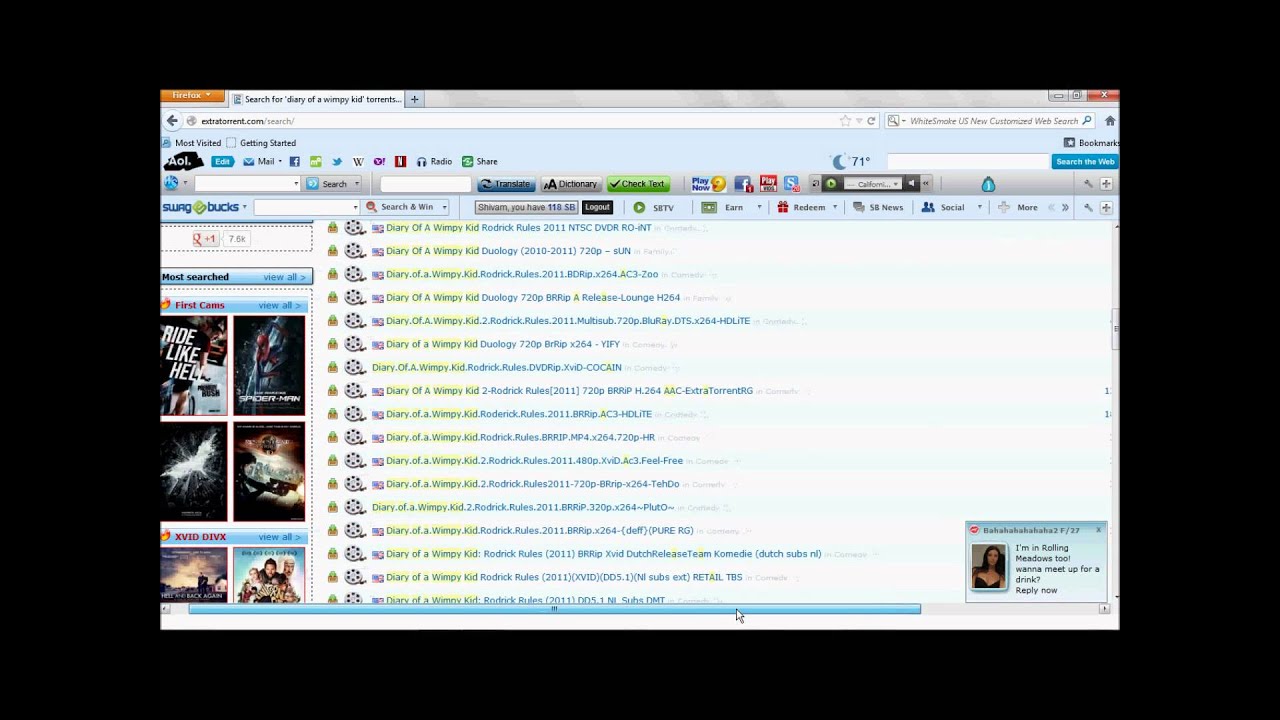
Task: Open the Getting Started bookmark
Action: pos(261,143)
